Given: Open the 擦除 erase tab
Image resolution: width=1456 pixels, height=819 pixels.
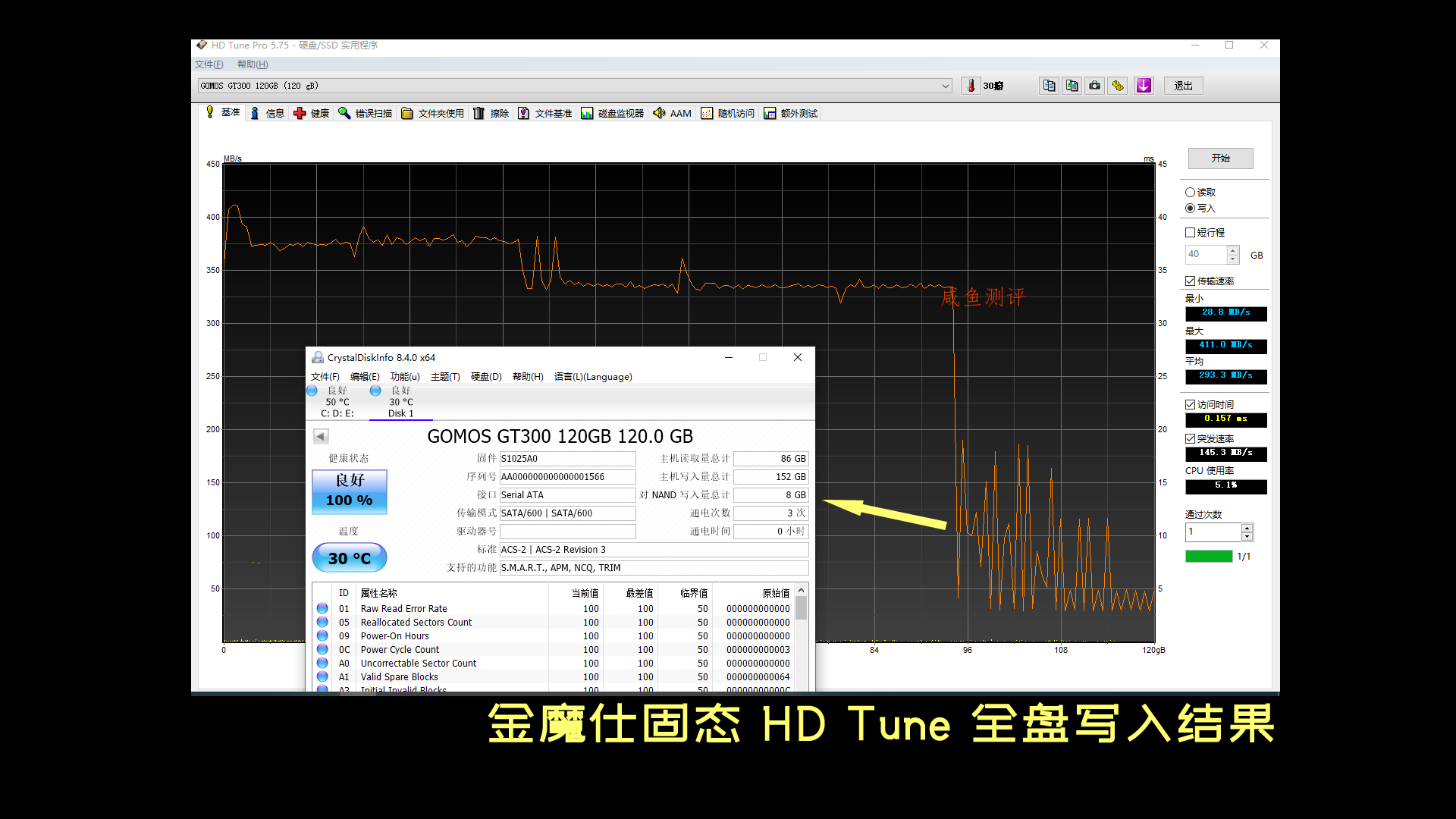Looking at the screenshot, I should (491, 113).
